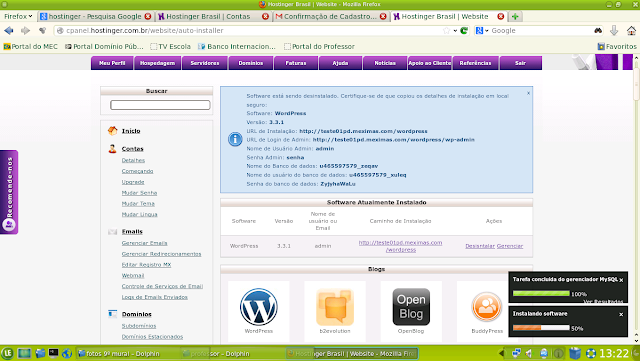Dismiss the Instalando software notification
The width and height of the screenshot is (640, 361).
(621, 314)
